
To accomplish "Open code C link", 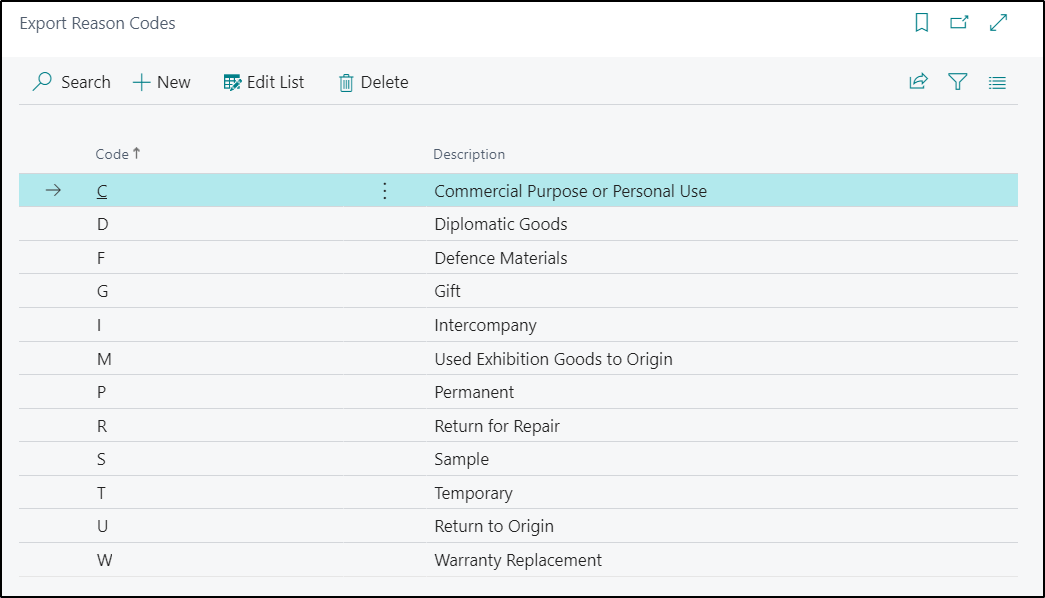I will pyautogui.click(x=102, y=191).
